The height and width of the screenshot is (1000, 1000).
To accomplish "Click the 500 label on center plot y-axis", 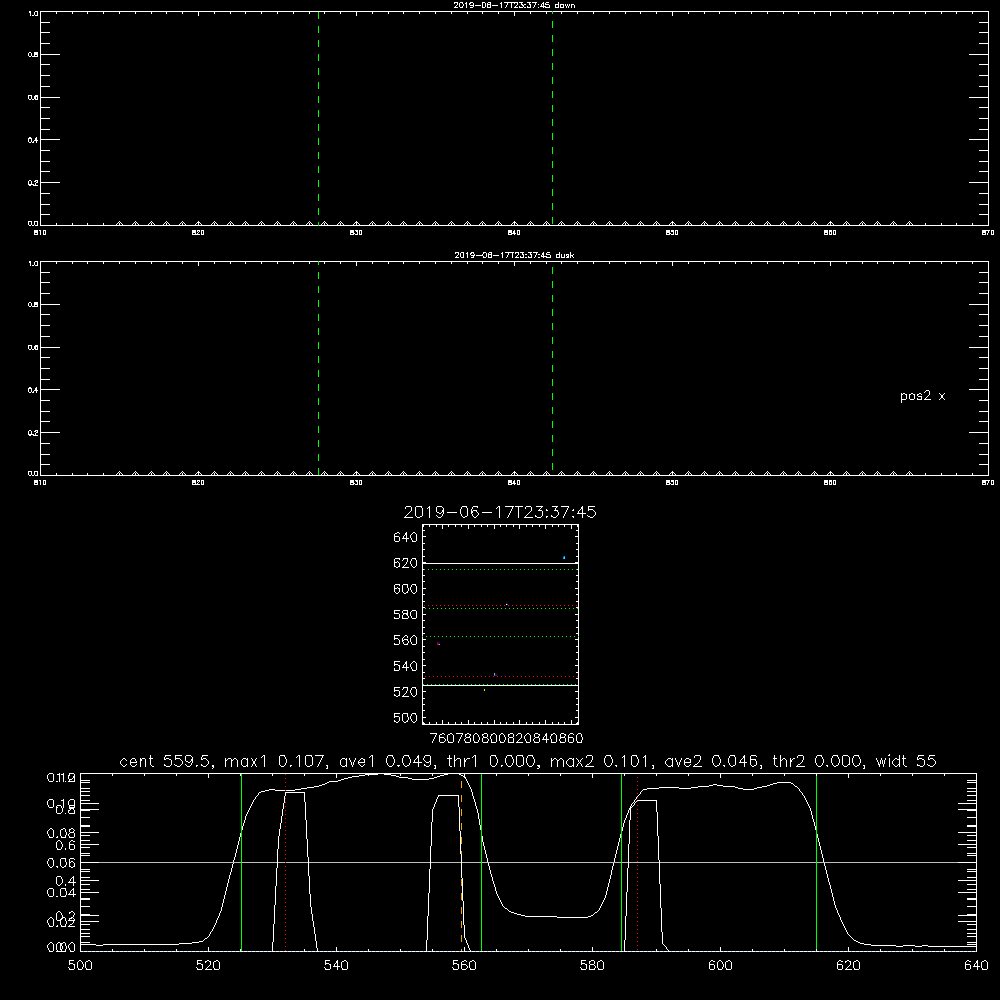I will click(x=406, y=718).
